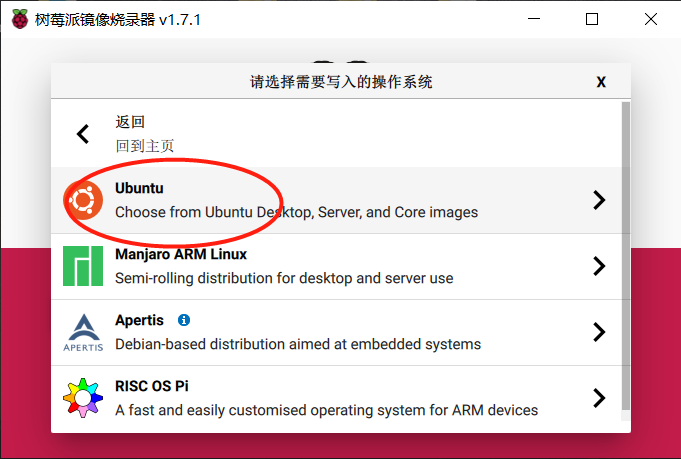Select the Ubuntu title text

[x=139, y=188]
